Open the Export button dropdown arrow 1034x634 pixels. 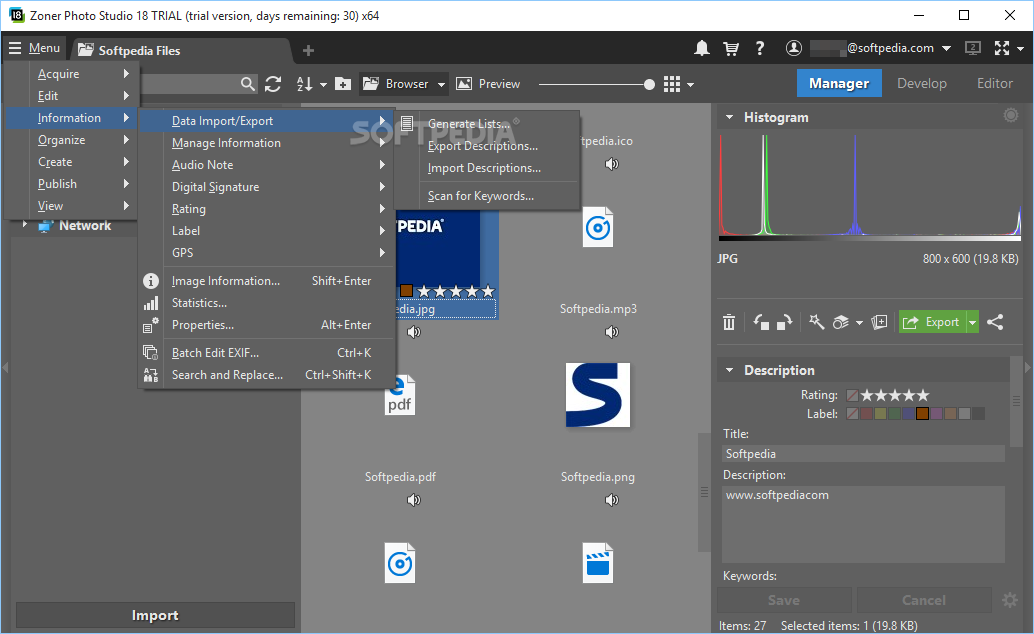click(973, 323)
